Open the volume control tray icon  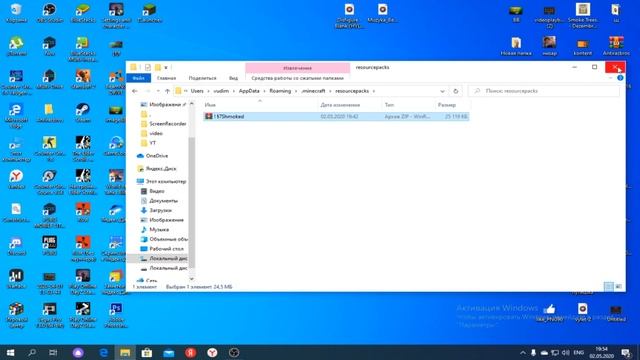click(x=566, y=353)
